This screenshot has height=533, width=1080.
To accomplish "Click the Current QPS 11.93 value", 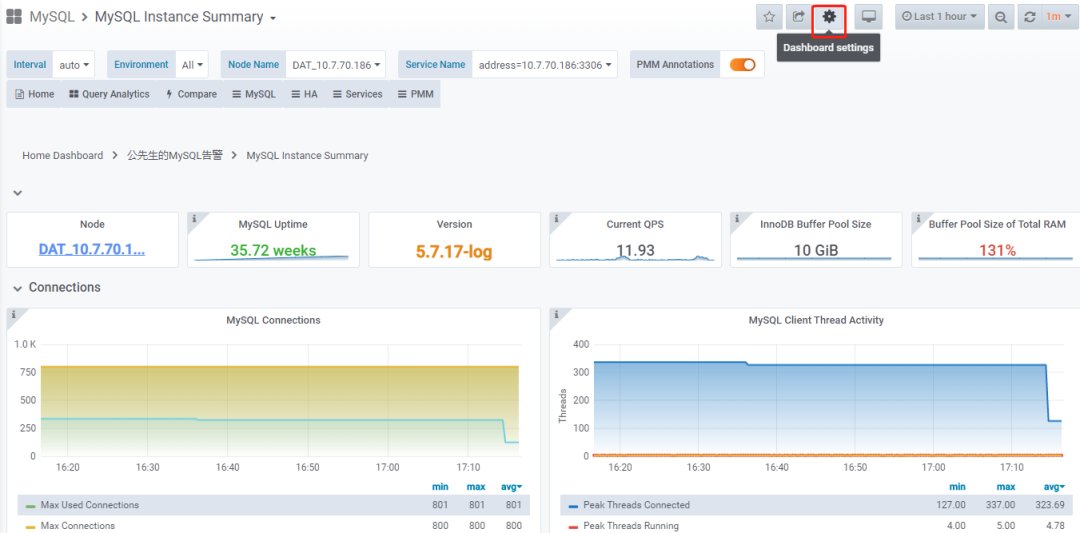I will (635, 250).
